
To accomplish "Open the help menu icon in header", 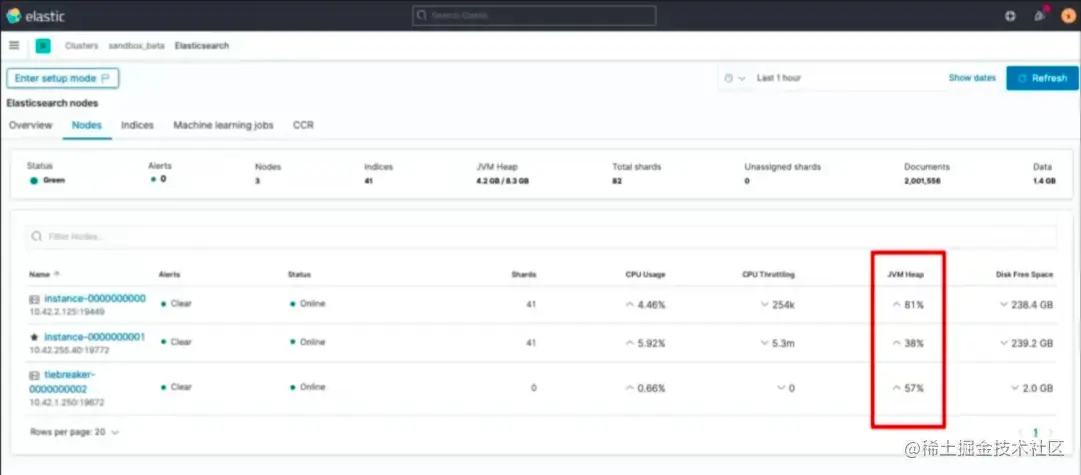I will click(x=1010, y=16).
